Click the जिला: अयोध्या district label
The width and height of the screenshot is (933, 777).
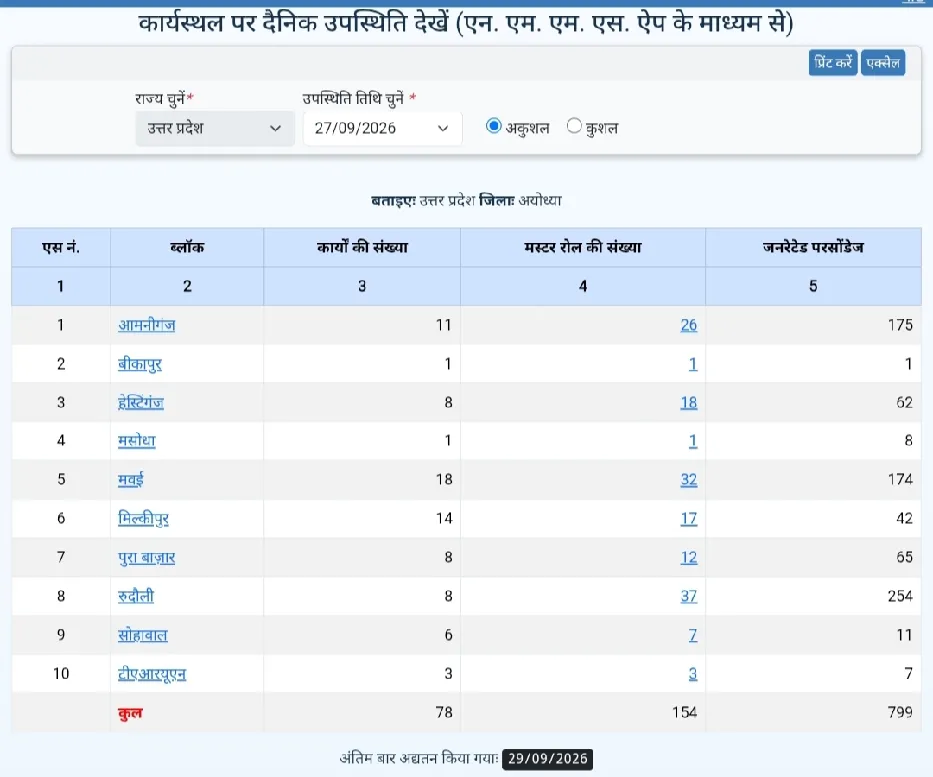coord(520,200)
